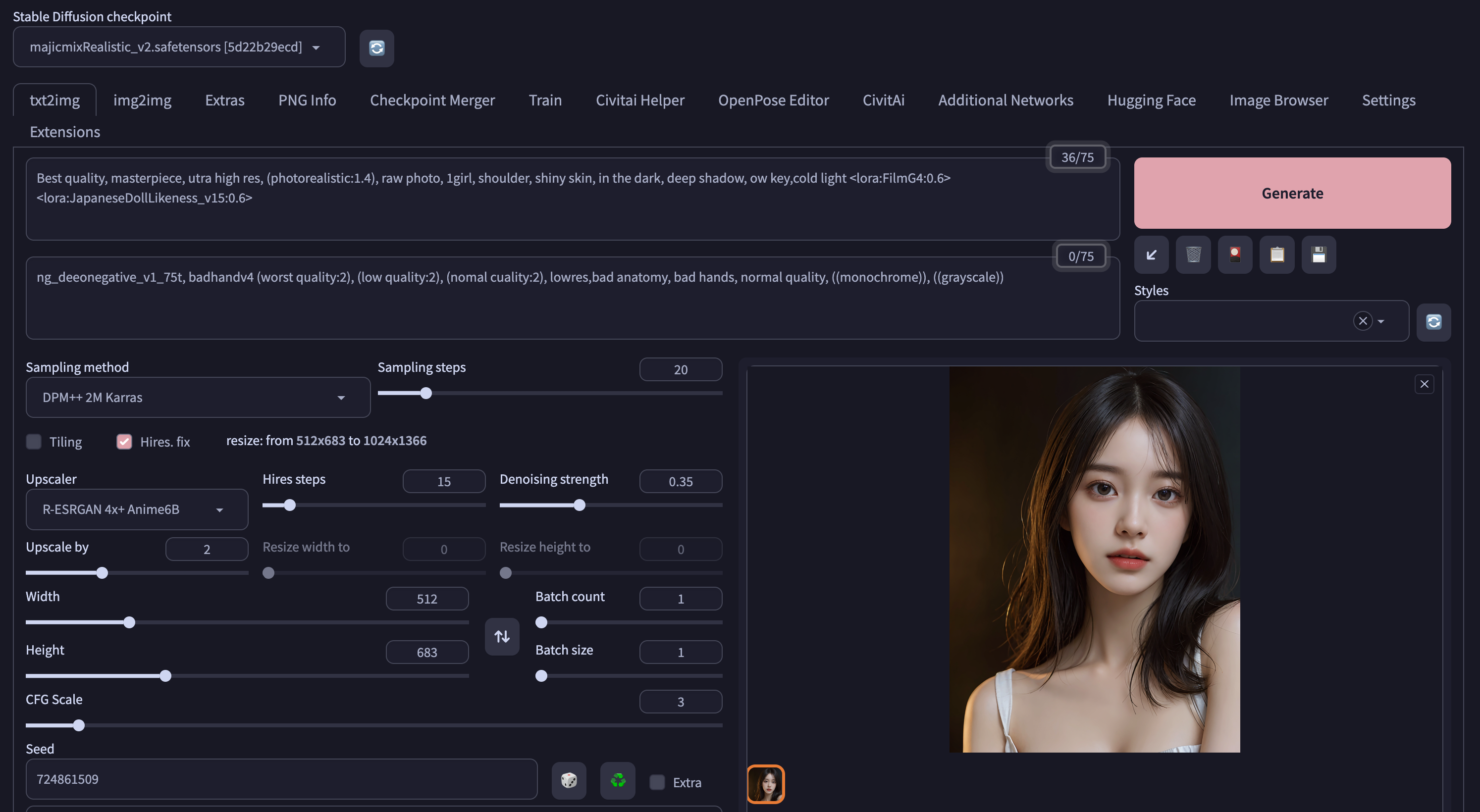Open the PNG Info tab
The height and width of the screenshot is (812, 1480).
(307, 101)
